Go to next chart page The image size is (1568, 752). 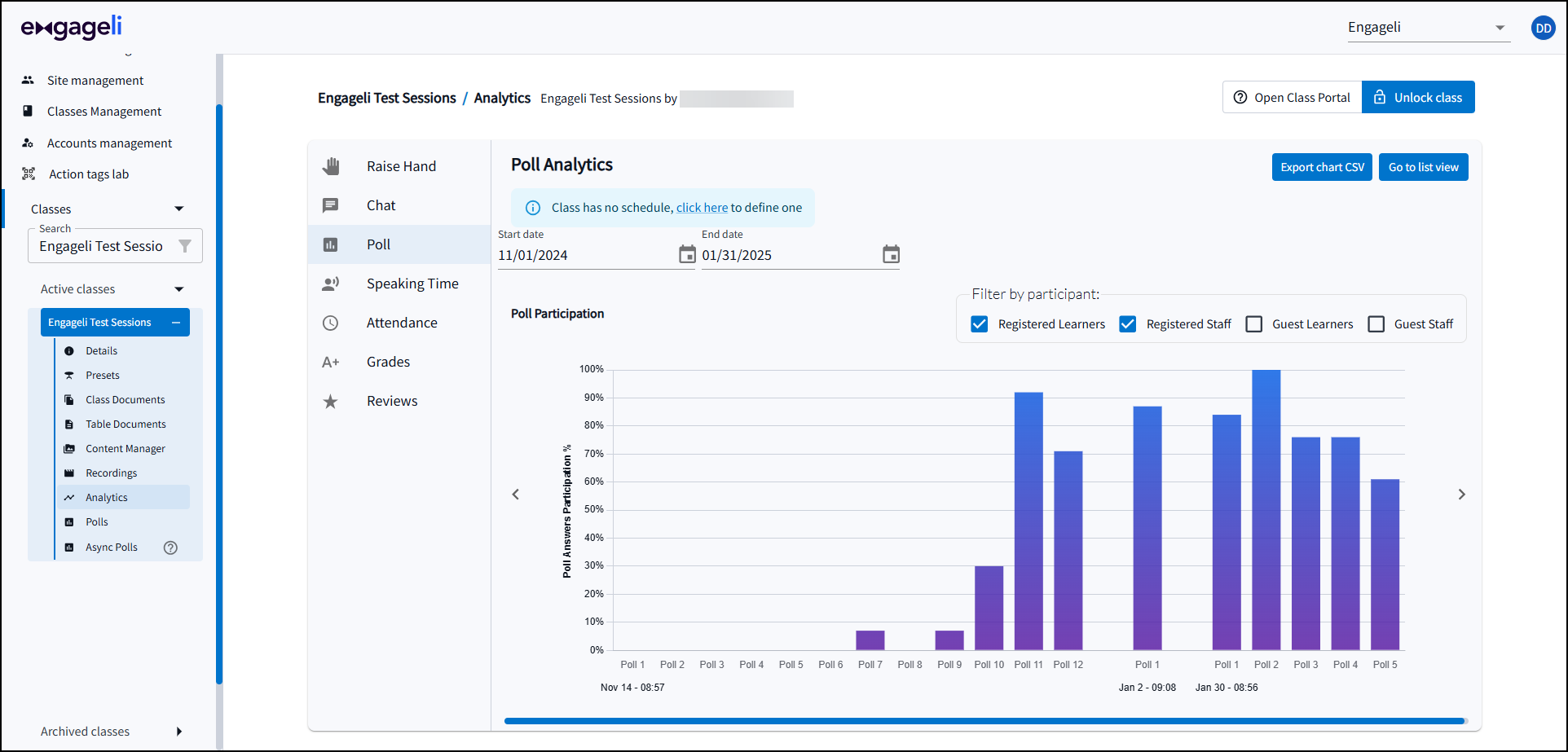click(x=1462, y=495)
